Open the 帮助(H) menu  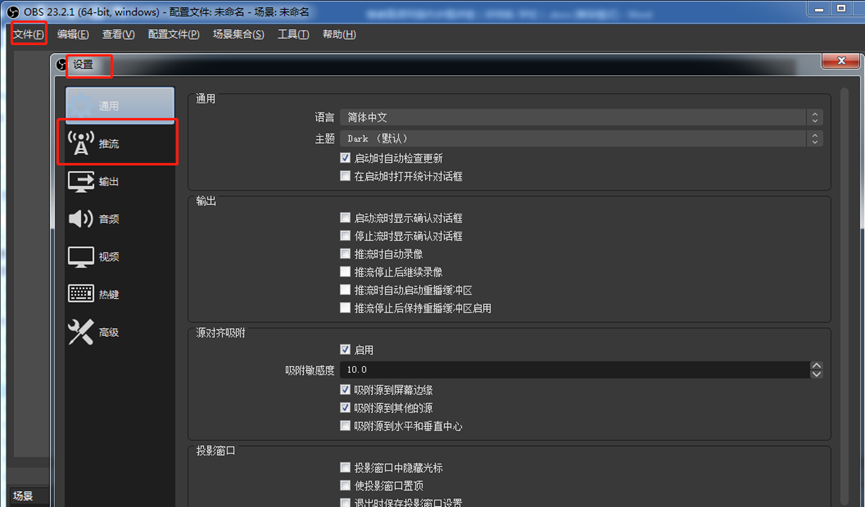tap(339, 34)
